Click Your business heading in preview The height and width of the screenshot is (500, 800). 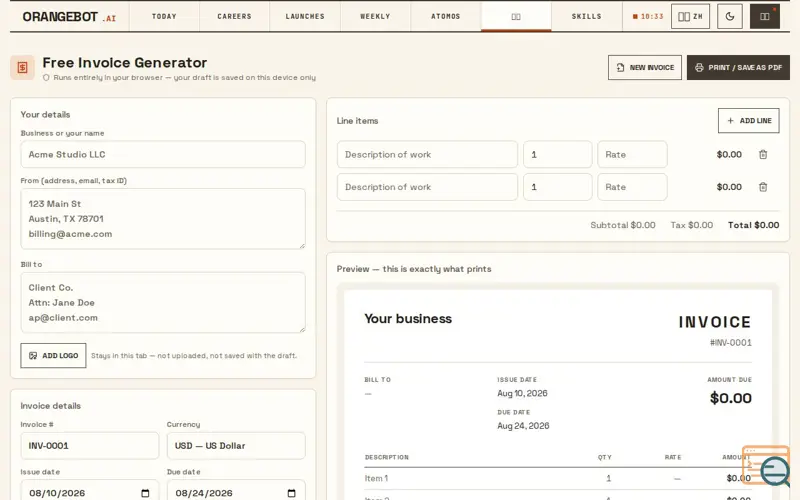tap(408, 319)
